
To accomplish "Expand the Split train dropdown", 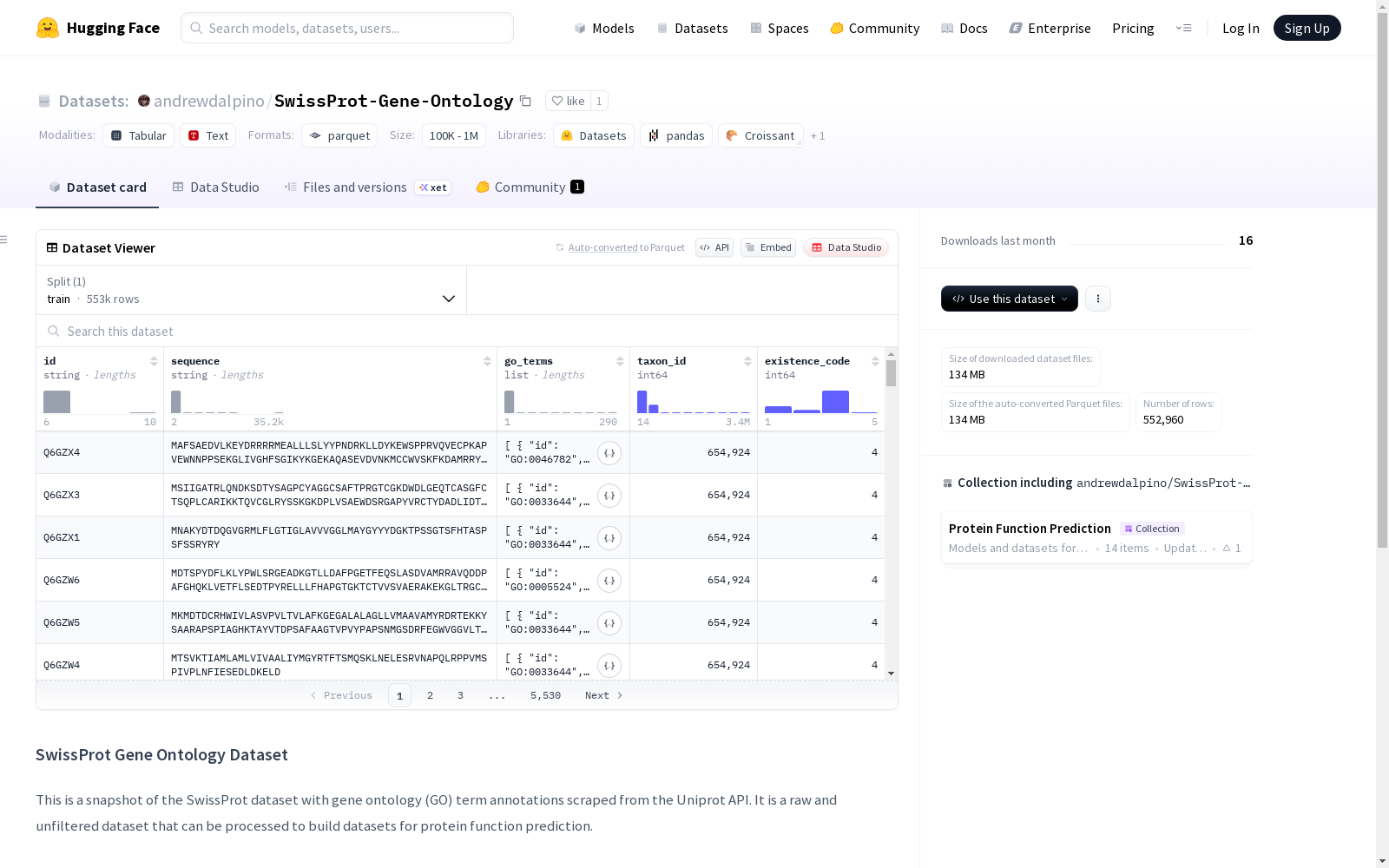I will 252,290.
